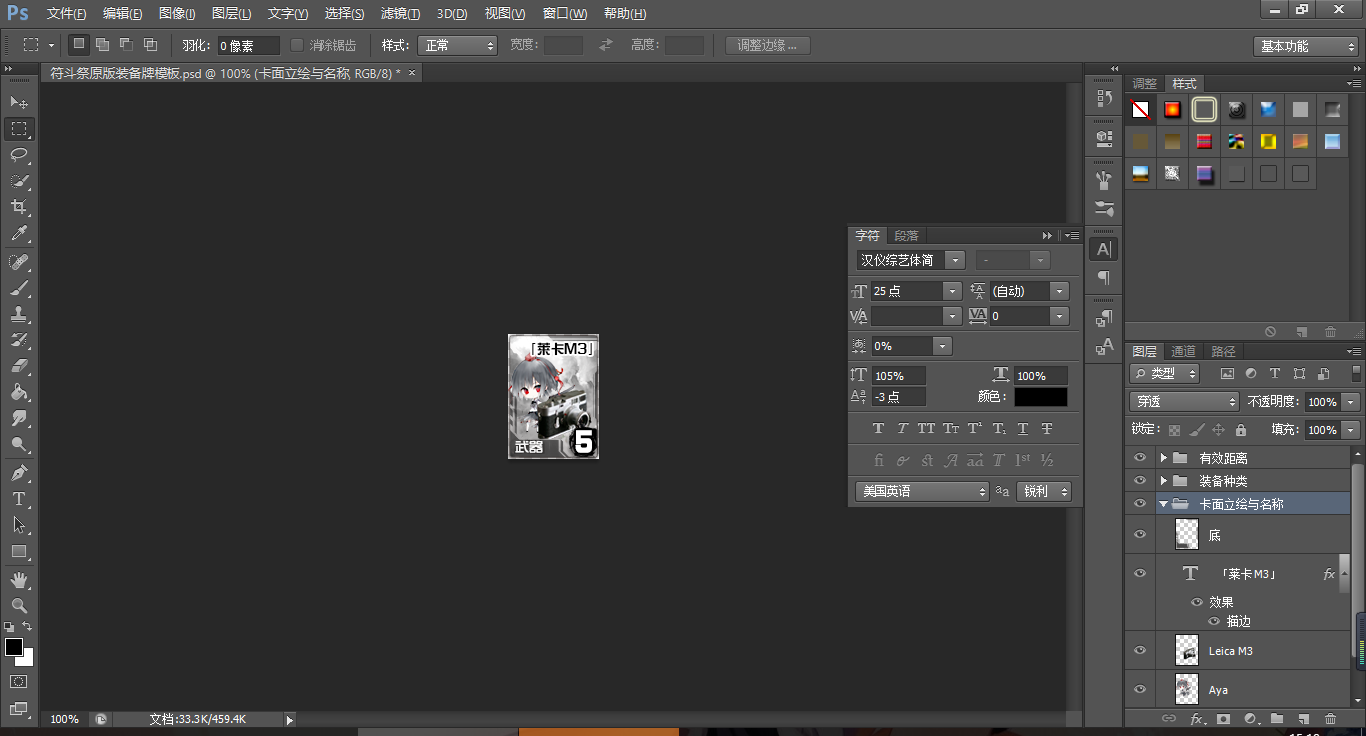Switch to the 段落 tab

point(906,236)
